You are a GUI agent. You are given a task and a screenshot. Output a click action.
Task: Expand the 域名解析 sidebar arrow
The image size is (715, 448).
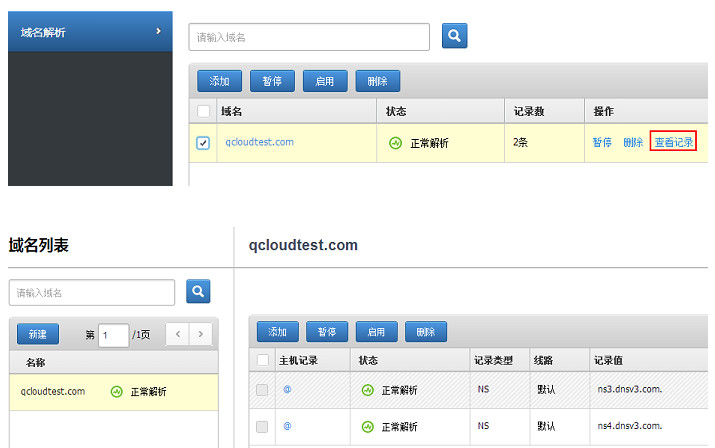pyautogui.click(x=158, y=31)
